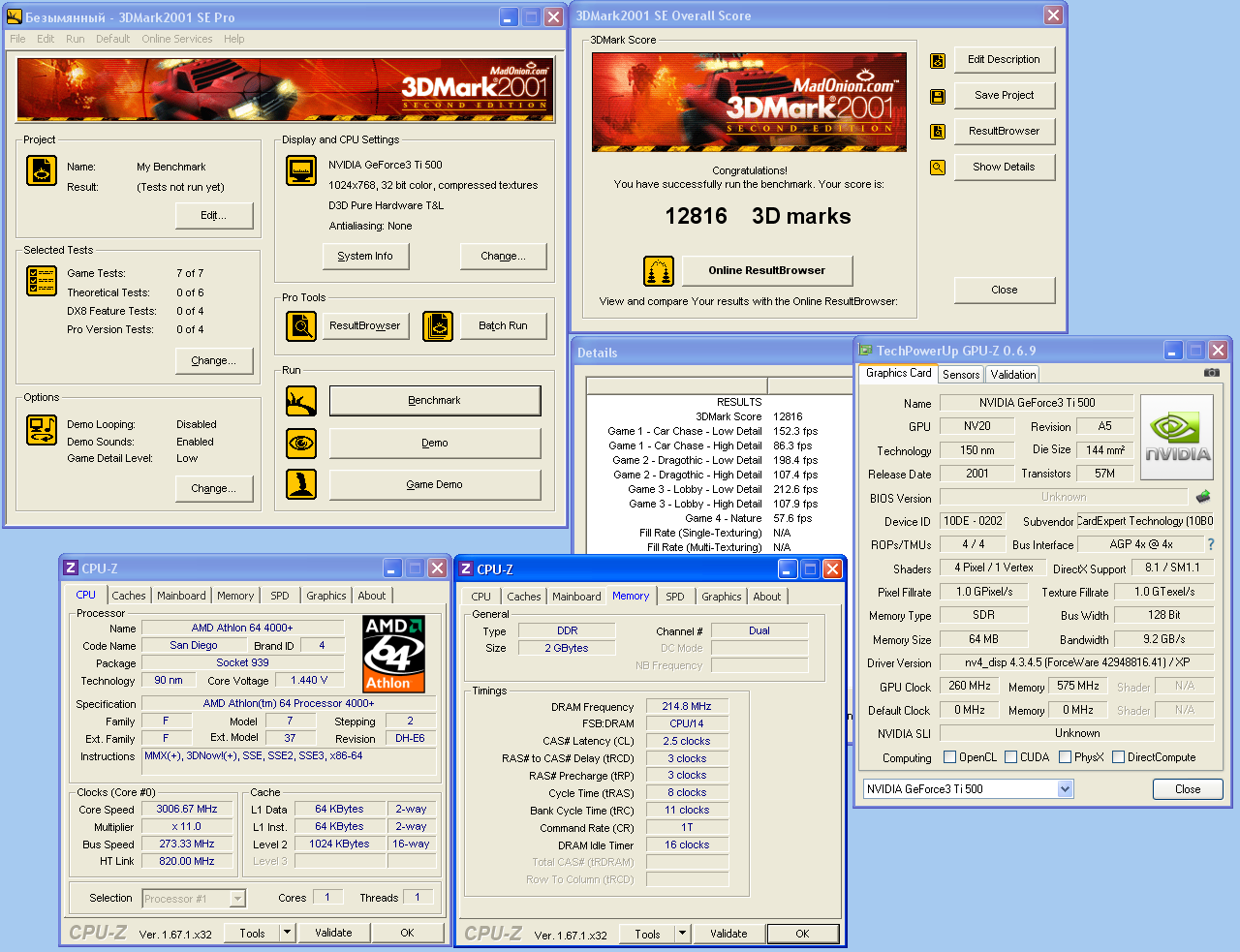Open the Mainboard tab in the left CPU-Z window
1240x952 pixels.
click(x=181, y=596)
